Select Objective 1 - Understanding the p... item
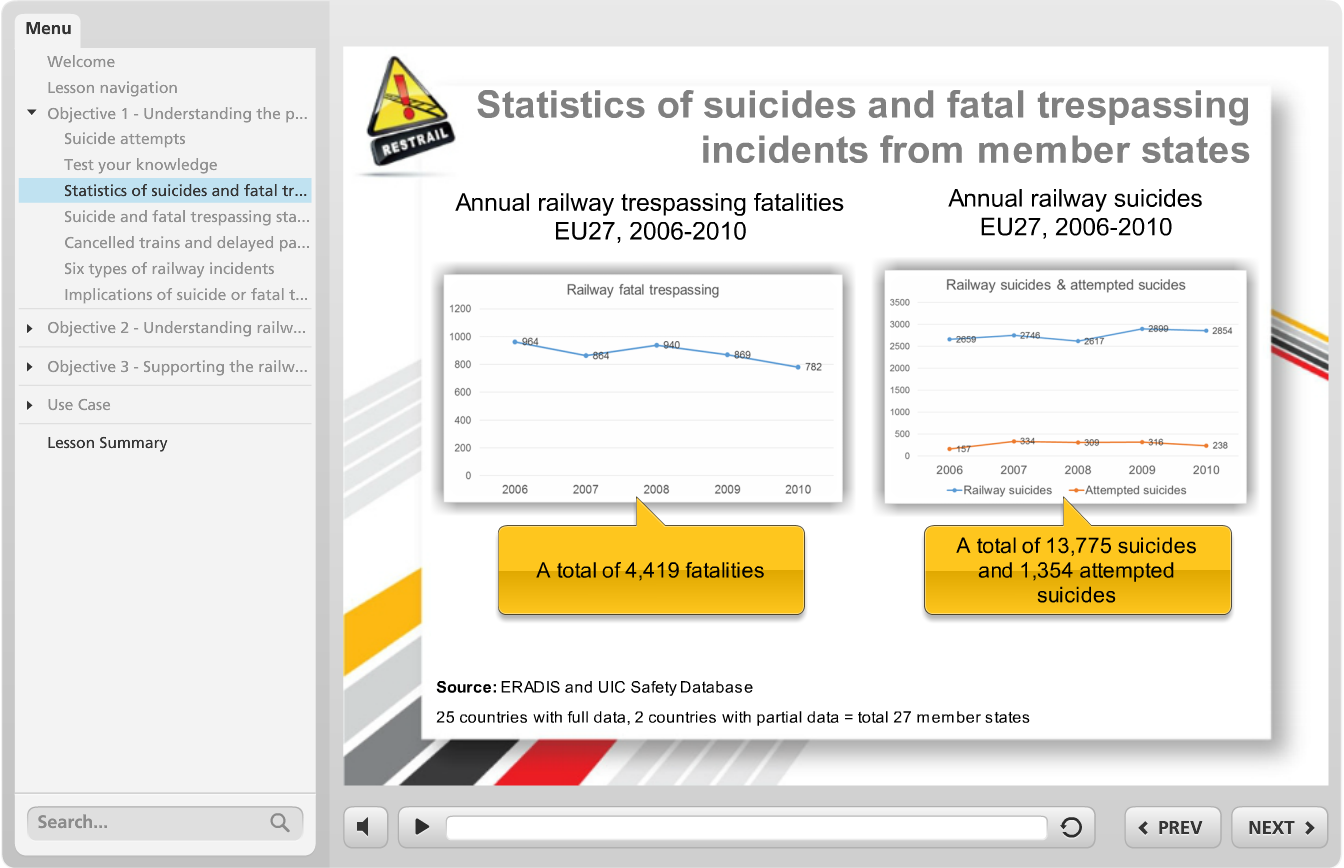The height and width of the screenshot is (868, 1344). [x=177, y=114]
